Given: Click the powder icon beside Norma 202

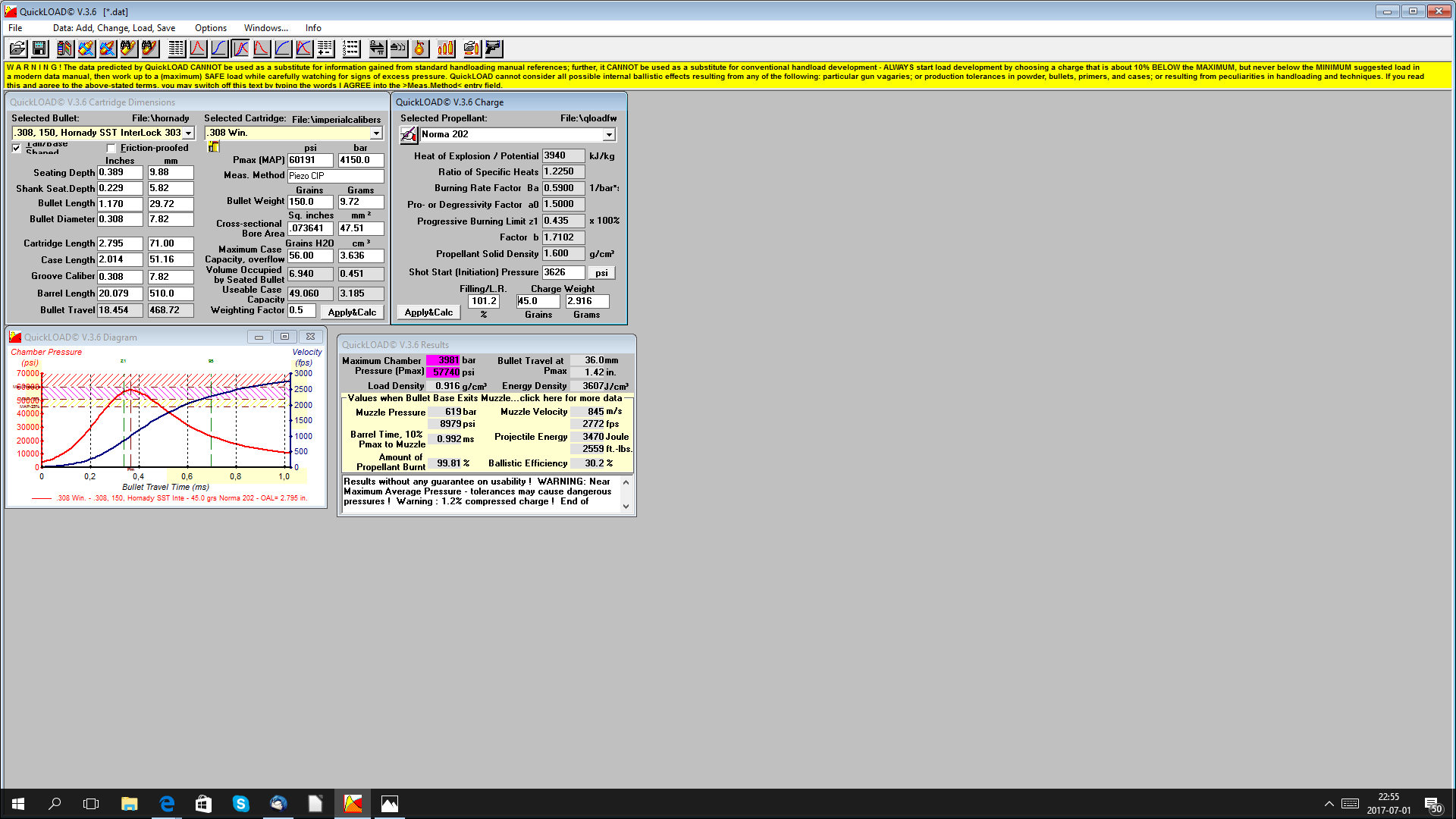Looking at the screenshot, I should pos(408,135).
